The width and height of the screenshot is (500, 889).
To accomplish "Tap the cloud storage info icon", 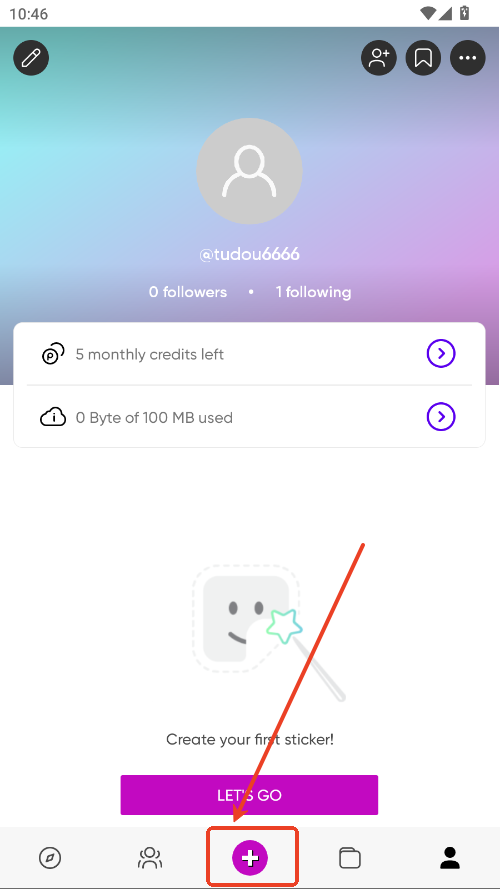I will click(x=53, y=418).
